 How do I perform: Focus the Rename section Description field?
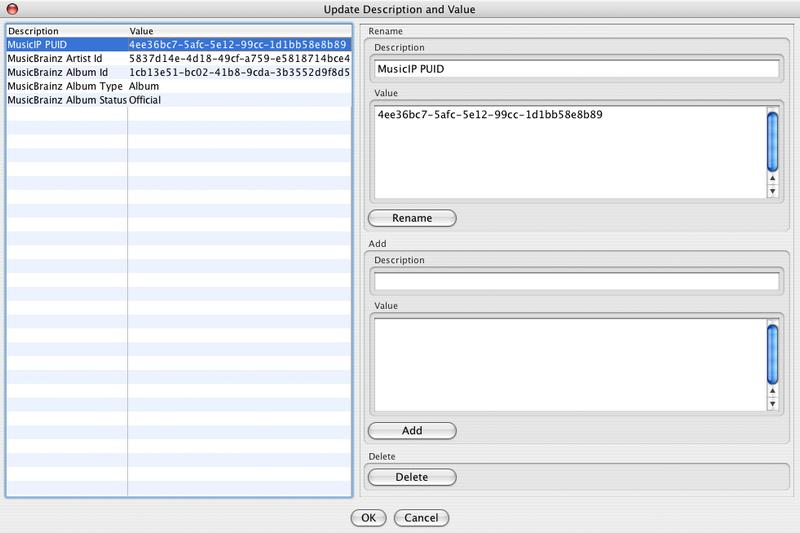point(577,69)
